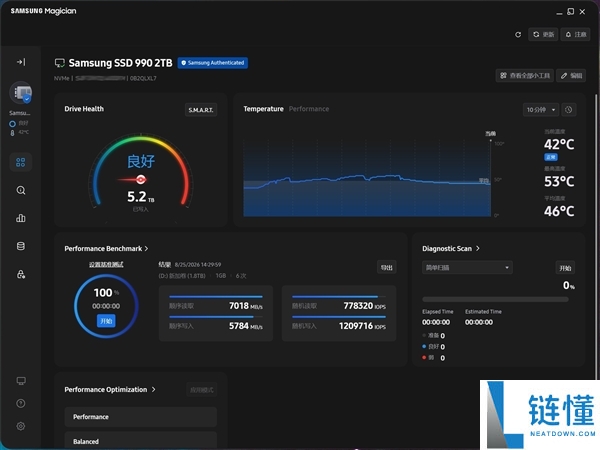The width and height of the screenshot is (600, 450).
Task: Open the dashboard grid icon in sidebar
Action: [21, 162]
